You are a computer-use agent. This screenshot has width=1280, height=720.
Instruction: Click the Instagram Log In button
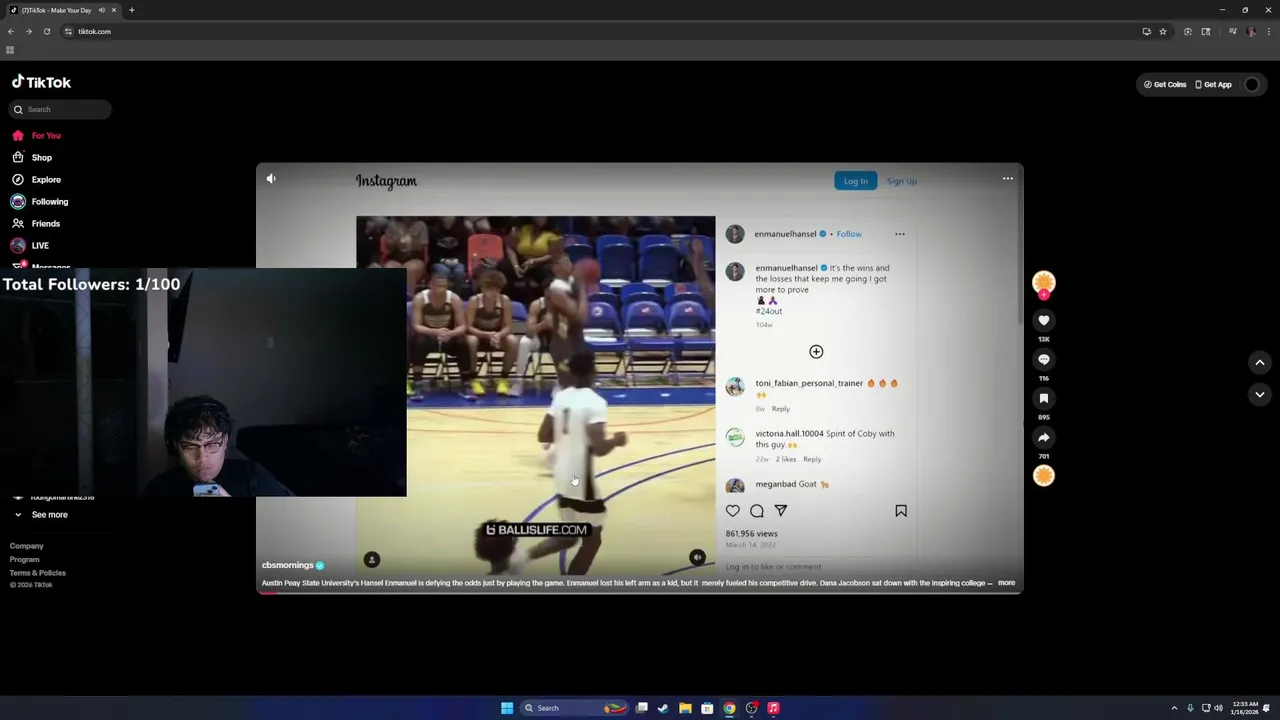855,181
